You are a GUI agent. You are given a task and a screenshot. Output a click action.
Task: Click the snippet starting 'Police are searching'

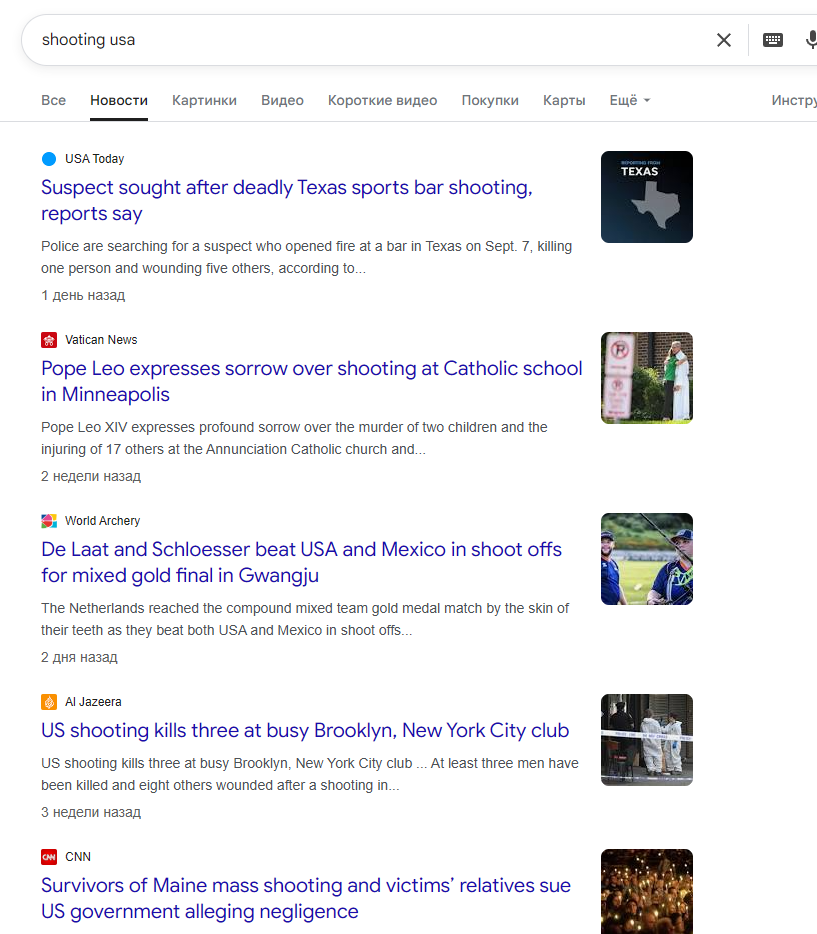click(307, 257)
